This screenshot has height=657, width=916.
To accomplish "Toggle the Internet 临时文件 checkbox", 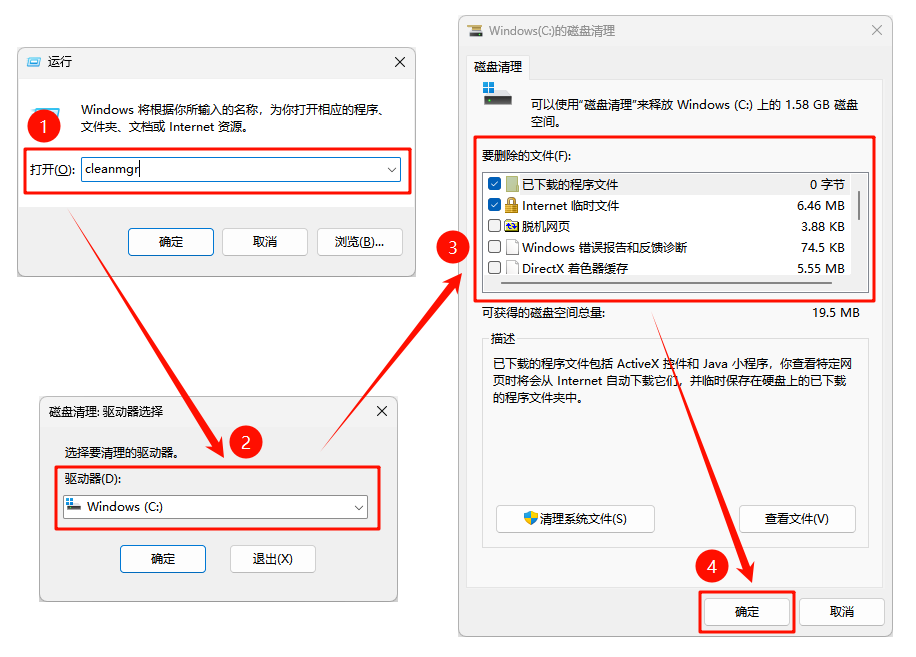I will pyautogui.click(x=494, y=206).
